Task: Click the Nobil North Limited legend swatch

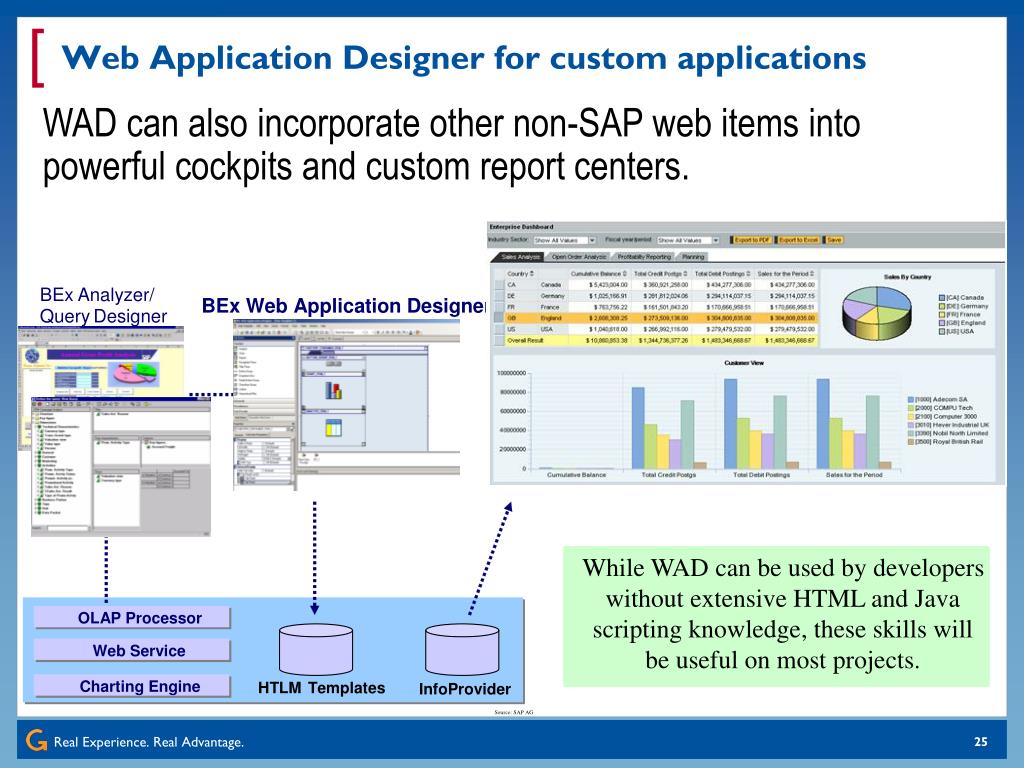Action: [x=910, y=433]
